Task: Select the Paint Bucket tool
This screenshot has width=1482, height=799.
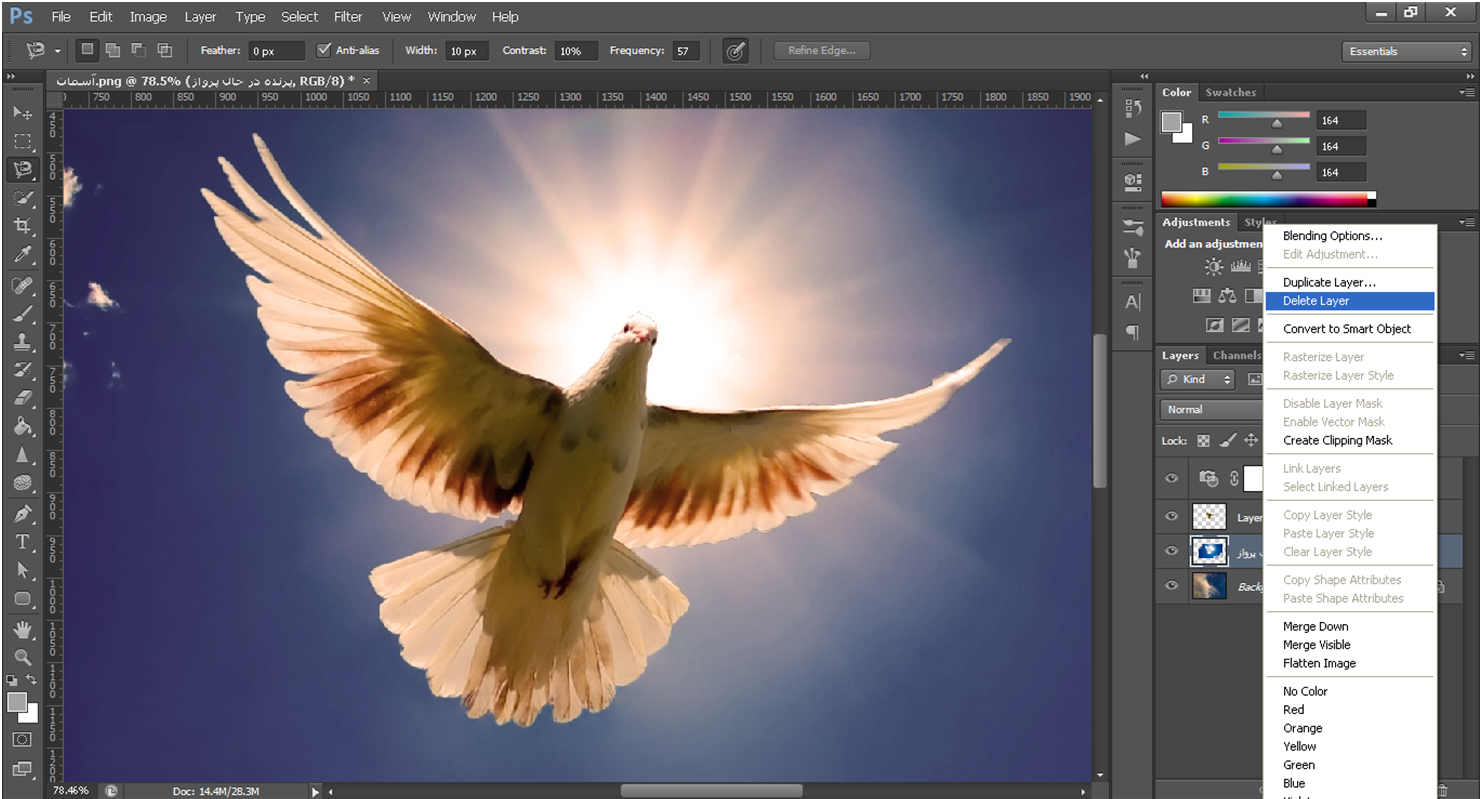Action: point(23,426)
